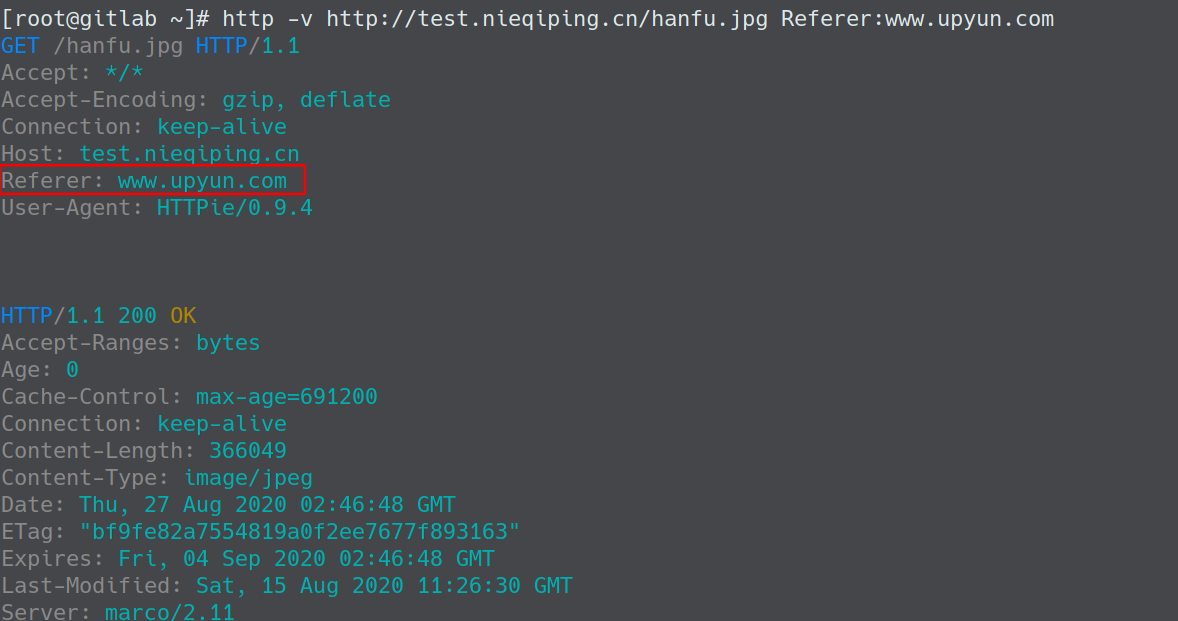The height and width of the screenshot is (621, 1178).
Task: Click the Last-Modified timestamp value
Action: (x=385, y=586)
